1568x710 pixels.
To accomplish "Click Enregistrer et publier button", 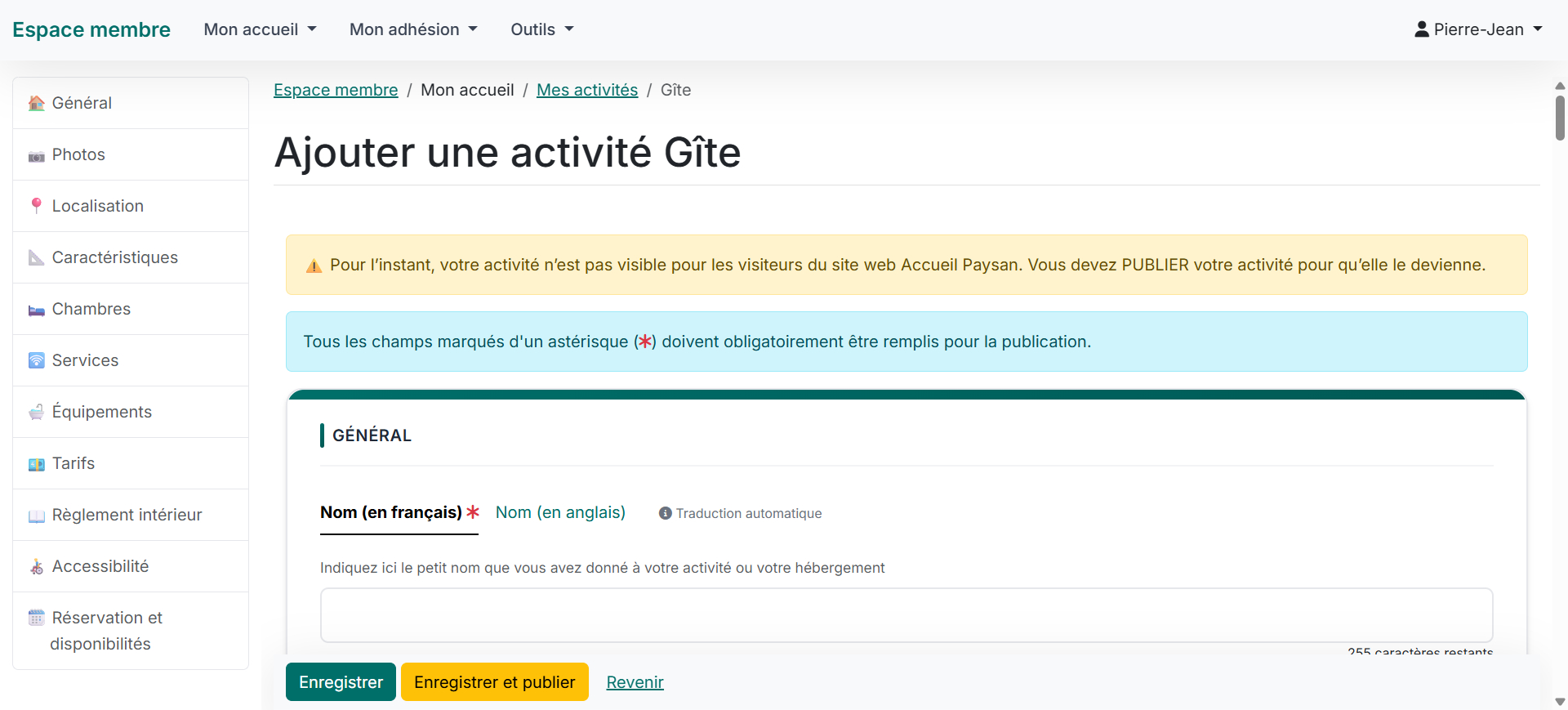I will (494, 682).
